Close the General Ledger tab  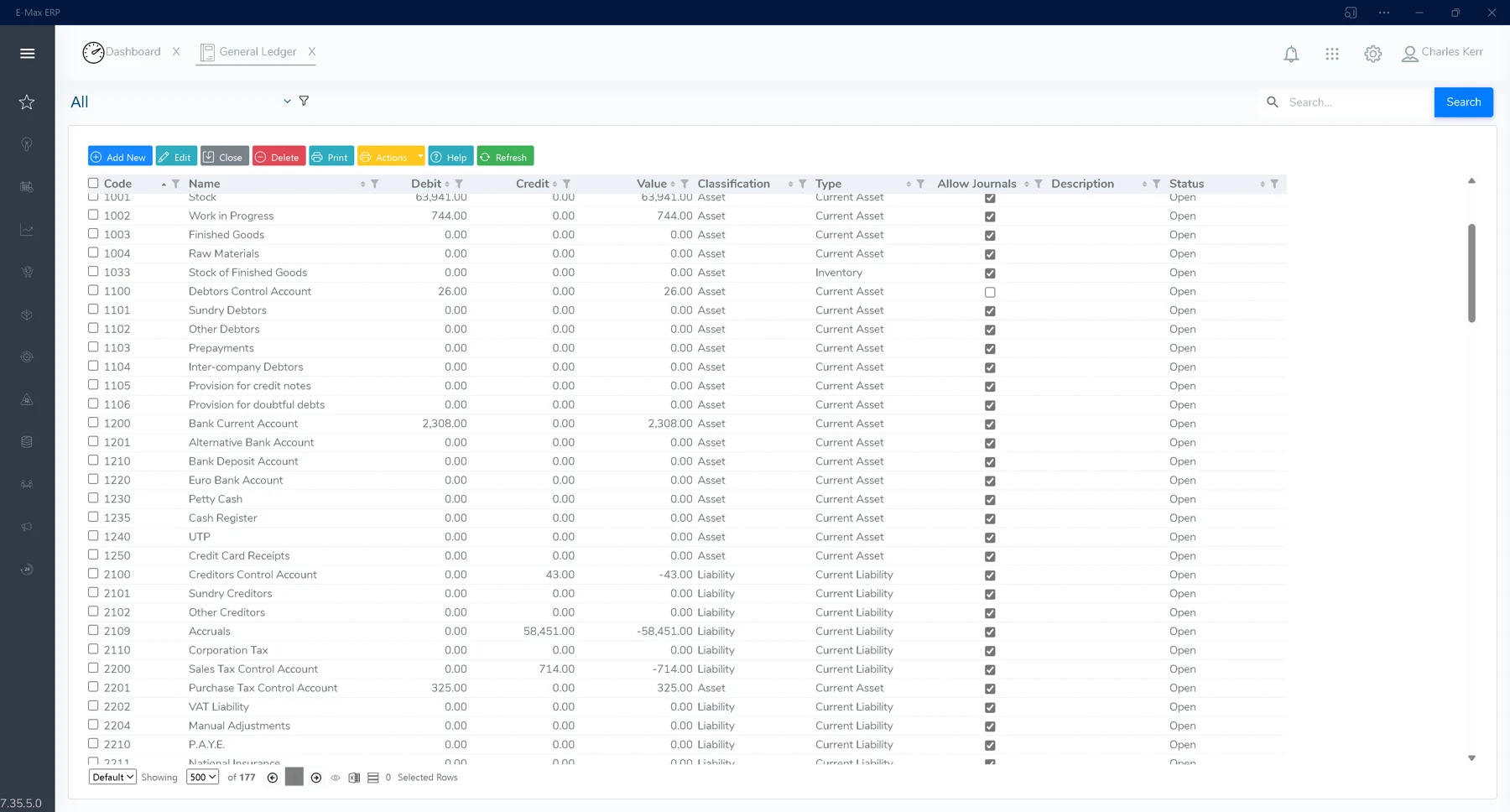(311, 51)
